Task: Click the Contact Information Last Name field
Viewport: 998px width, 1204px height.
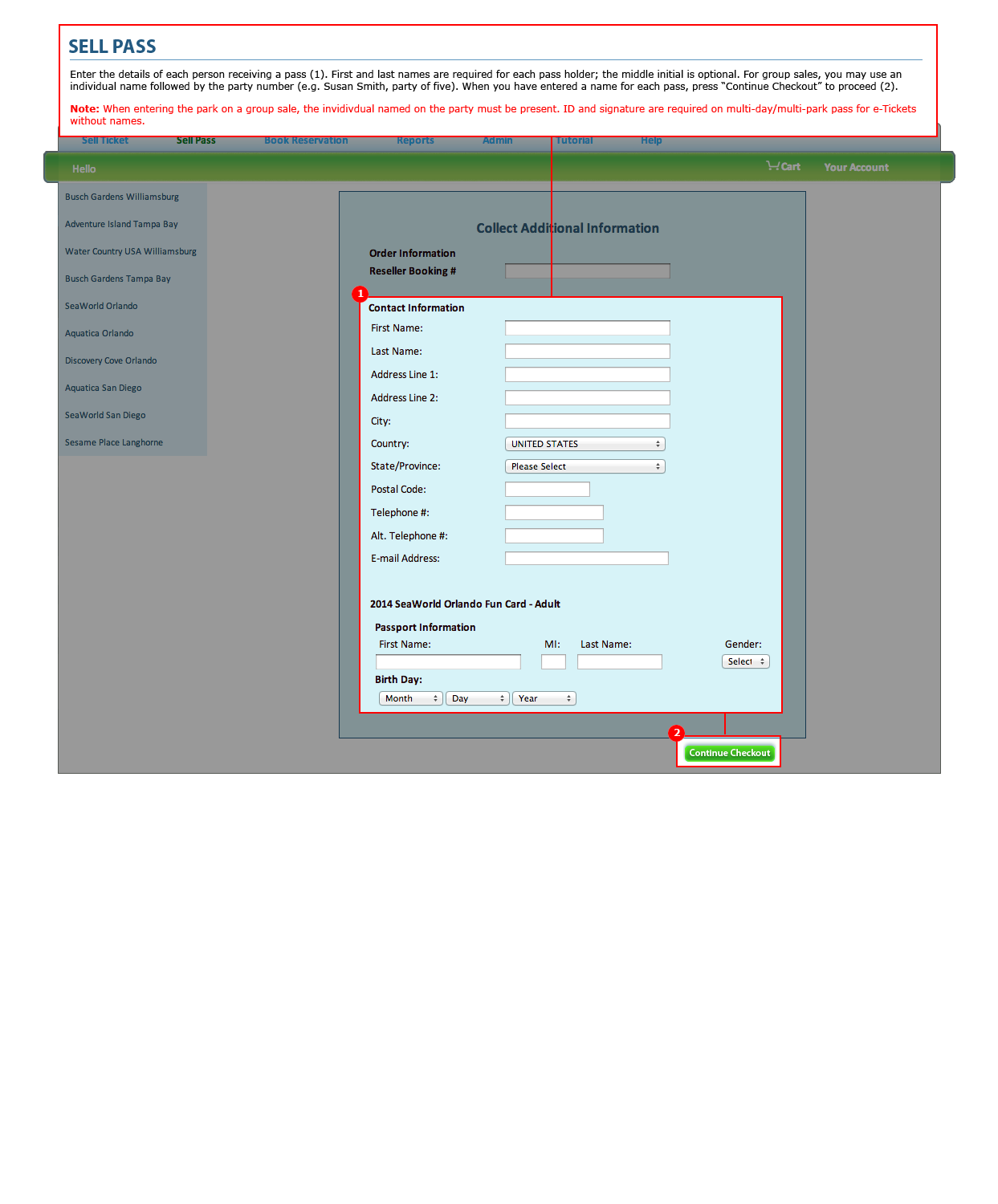Action: 588,351
